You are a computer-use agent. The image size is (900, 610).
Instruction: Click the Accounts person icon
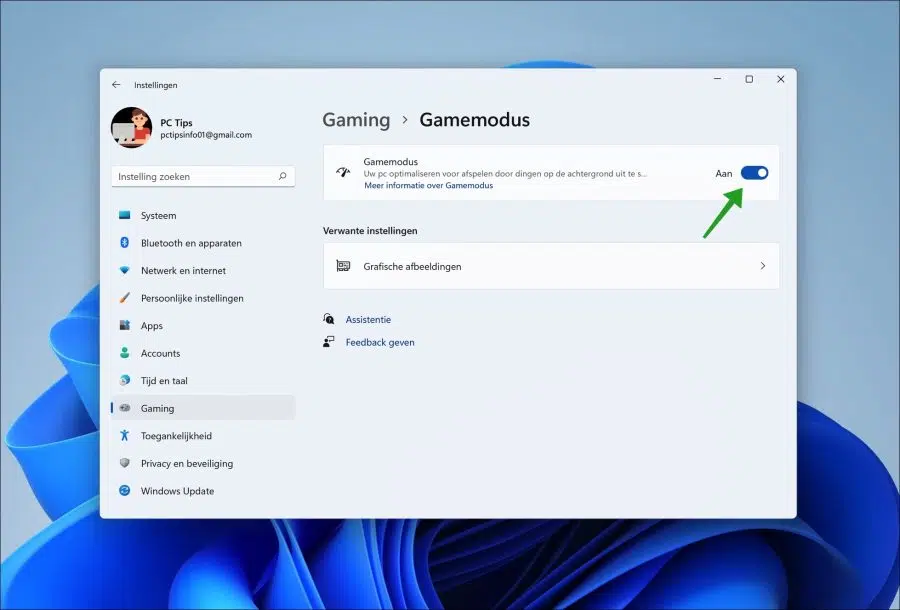point(125,353)
